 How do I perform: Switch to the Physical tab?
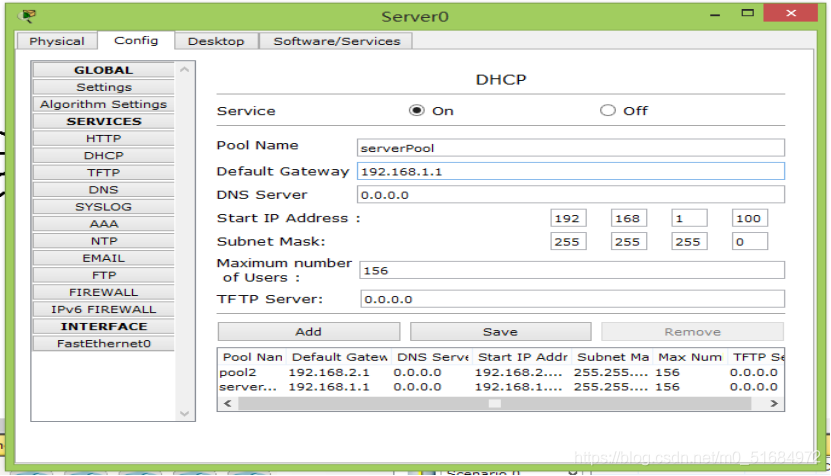pyautogui.click(x=57, y=41)
